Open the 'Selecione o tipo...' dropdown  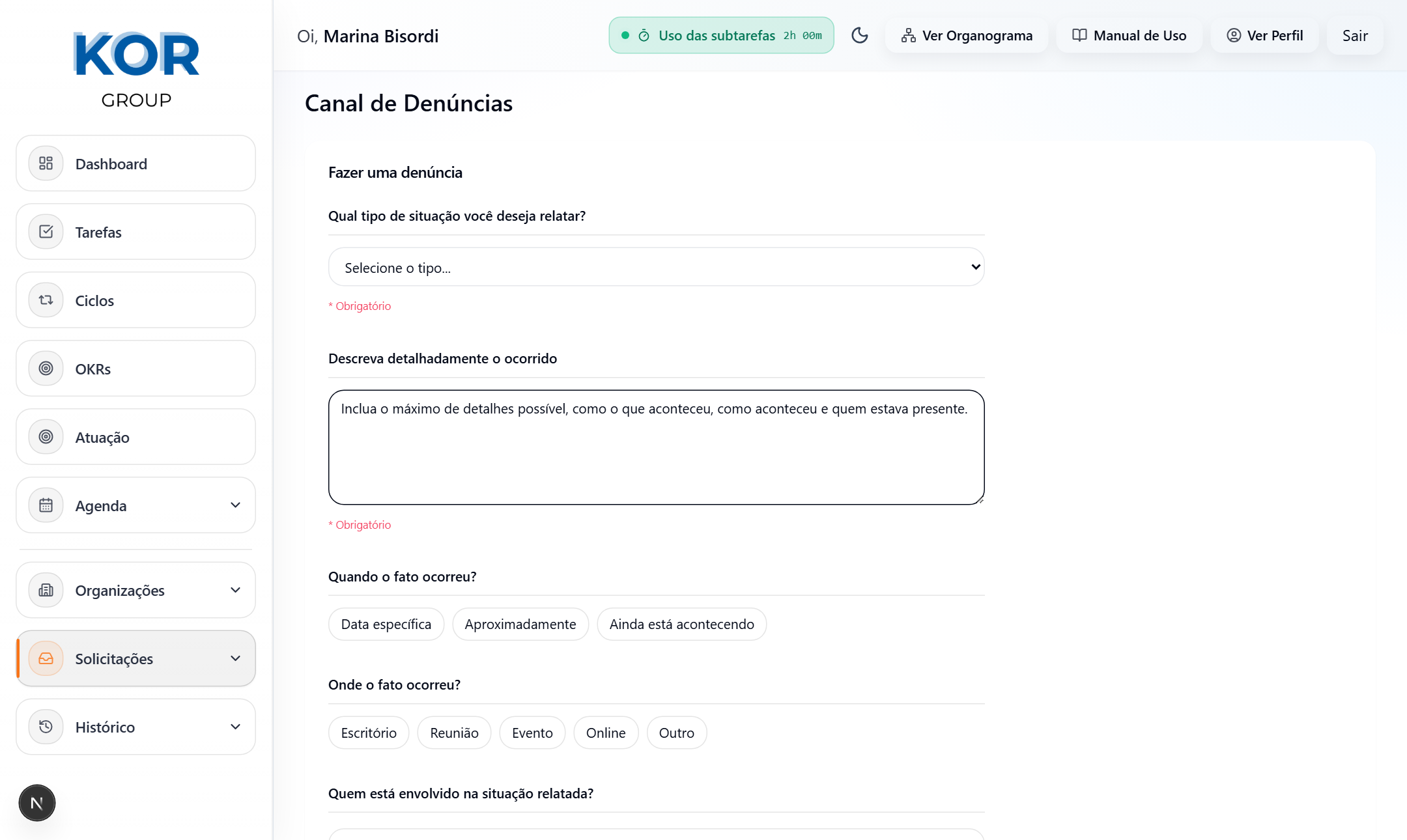pyautogui.click(x=656, y=267)
